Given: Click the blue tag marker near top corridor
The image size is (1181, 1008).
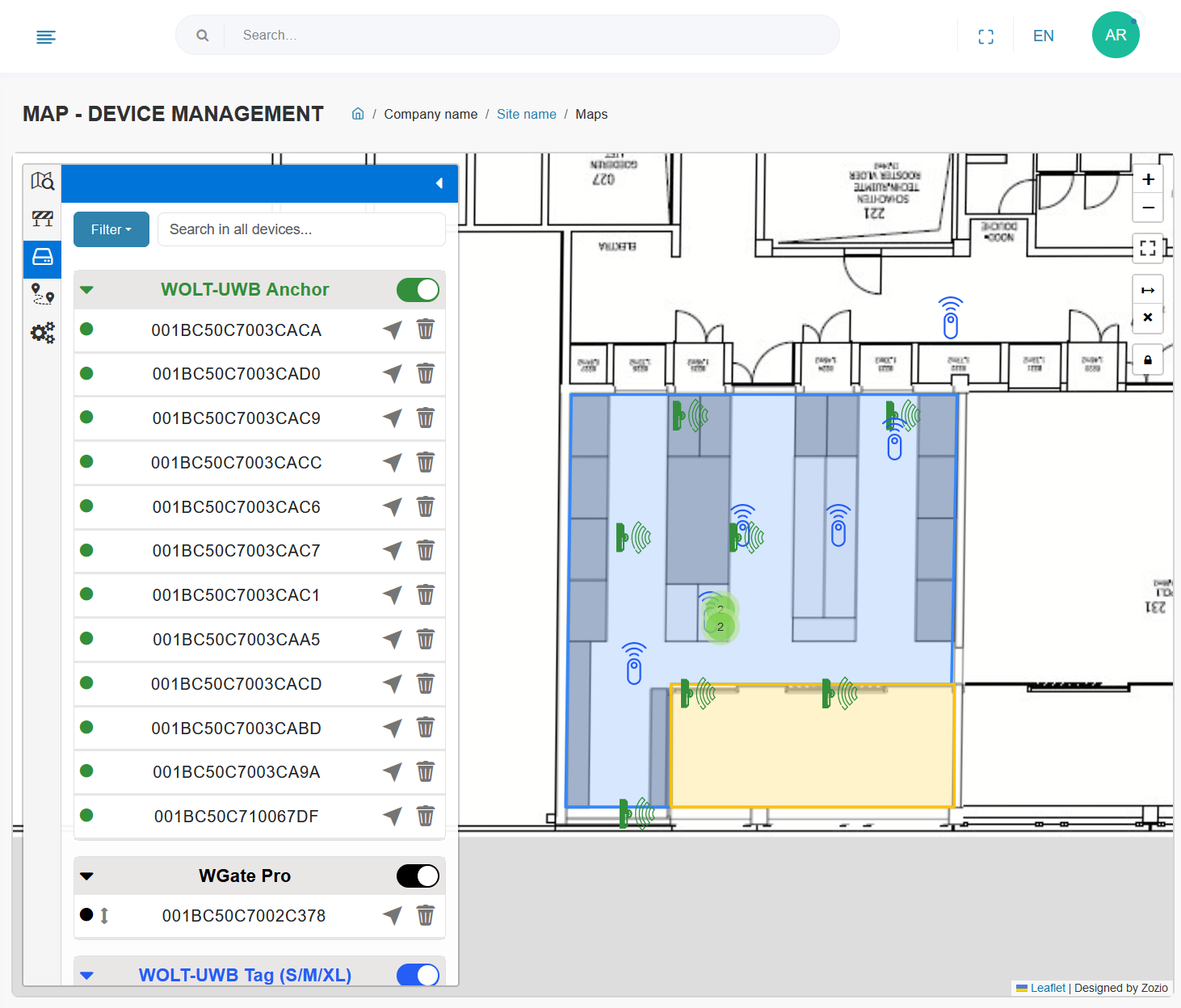Looking at the screenshot, I should click(951, 318).
